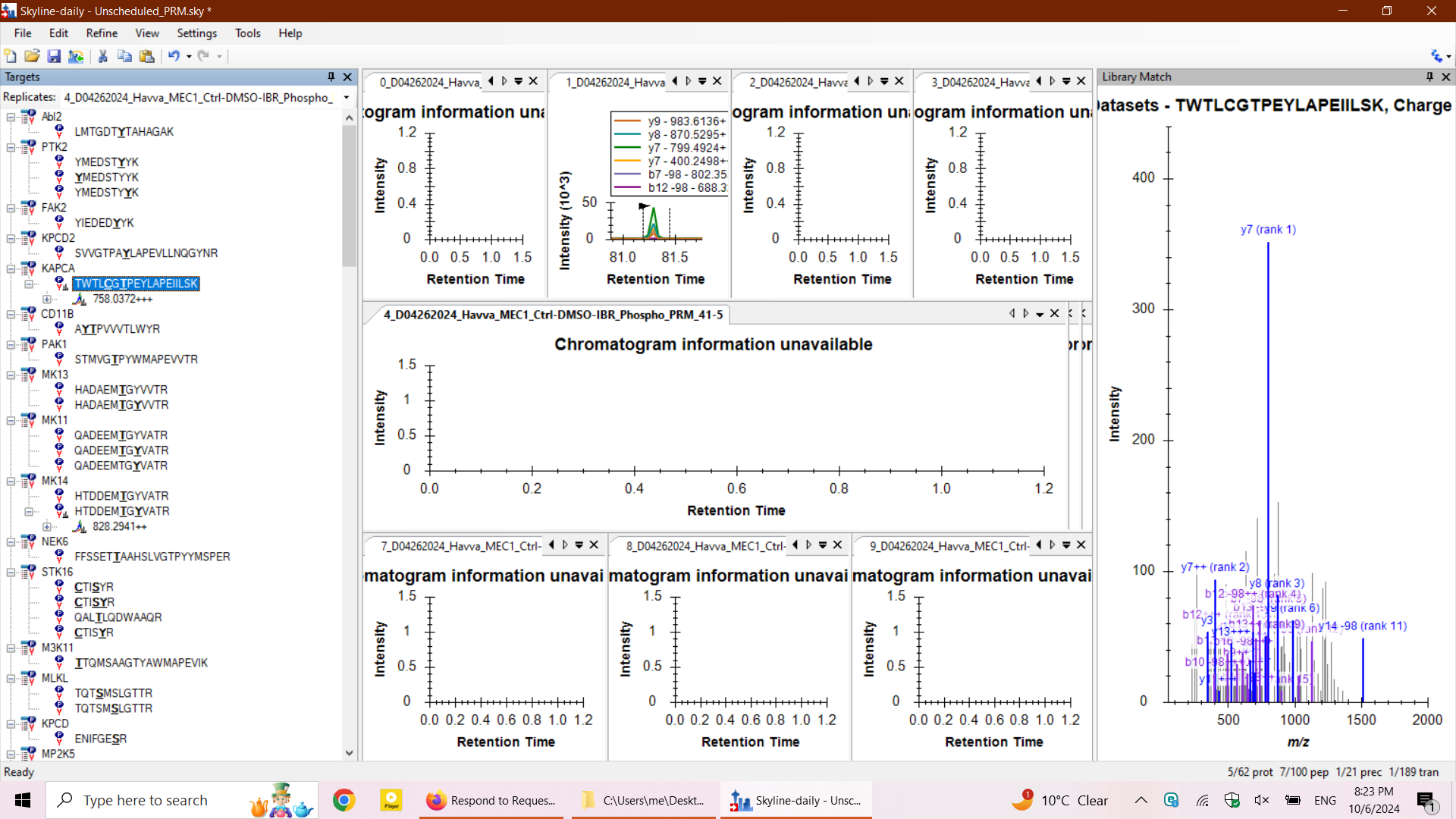Viewport: 1456px width, 819px height.
Task: Click the Paste clipboard icon
Action: click(147, 56)
